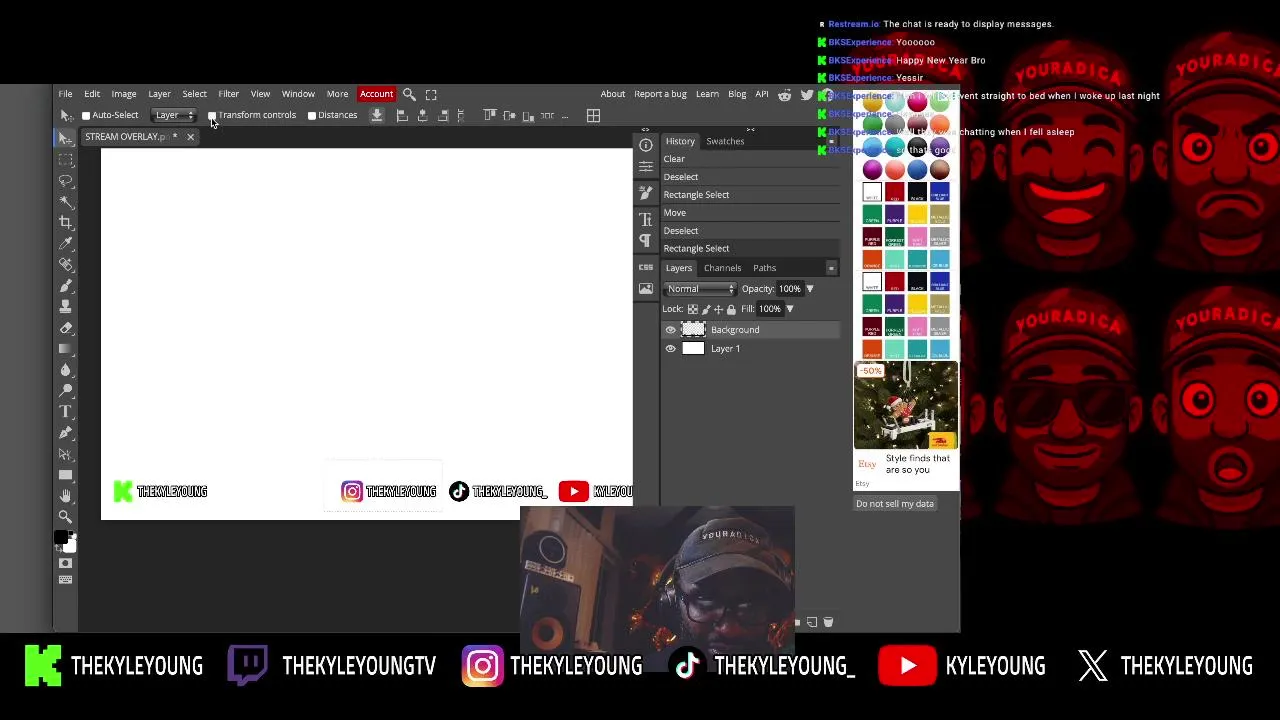Select the Hand tool

pos(66,495)
